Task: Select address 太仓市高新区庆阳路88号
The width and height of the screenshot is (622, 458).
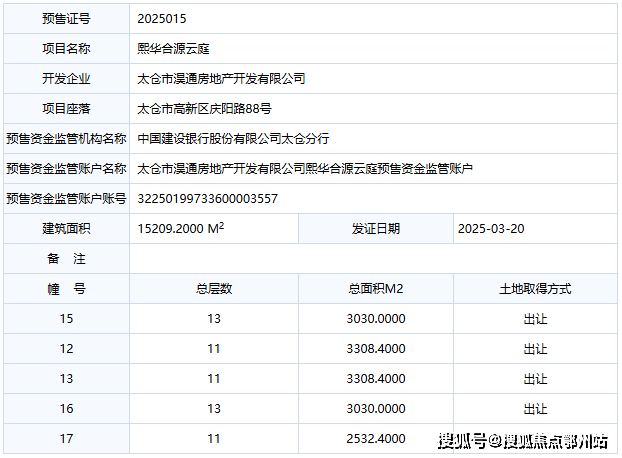Action: 204,109
